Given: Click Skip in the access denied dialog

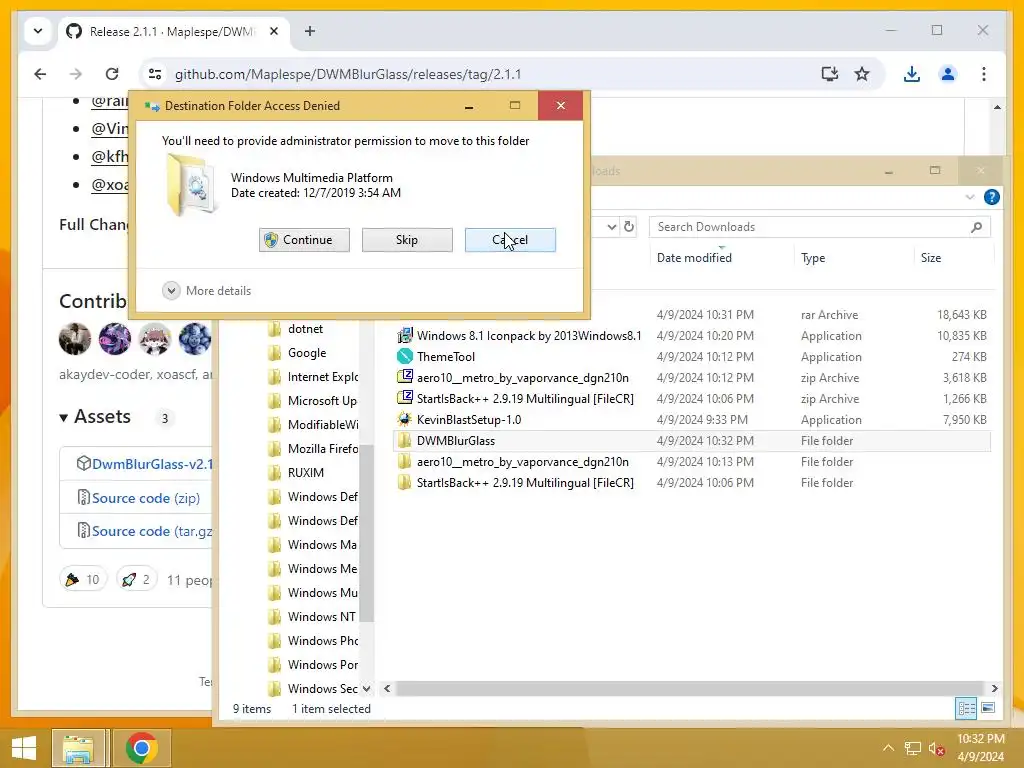Looking at the screenshot, I should [407, 240].
